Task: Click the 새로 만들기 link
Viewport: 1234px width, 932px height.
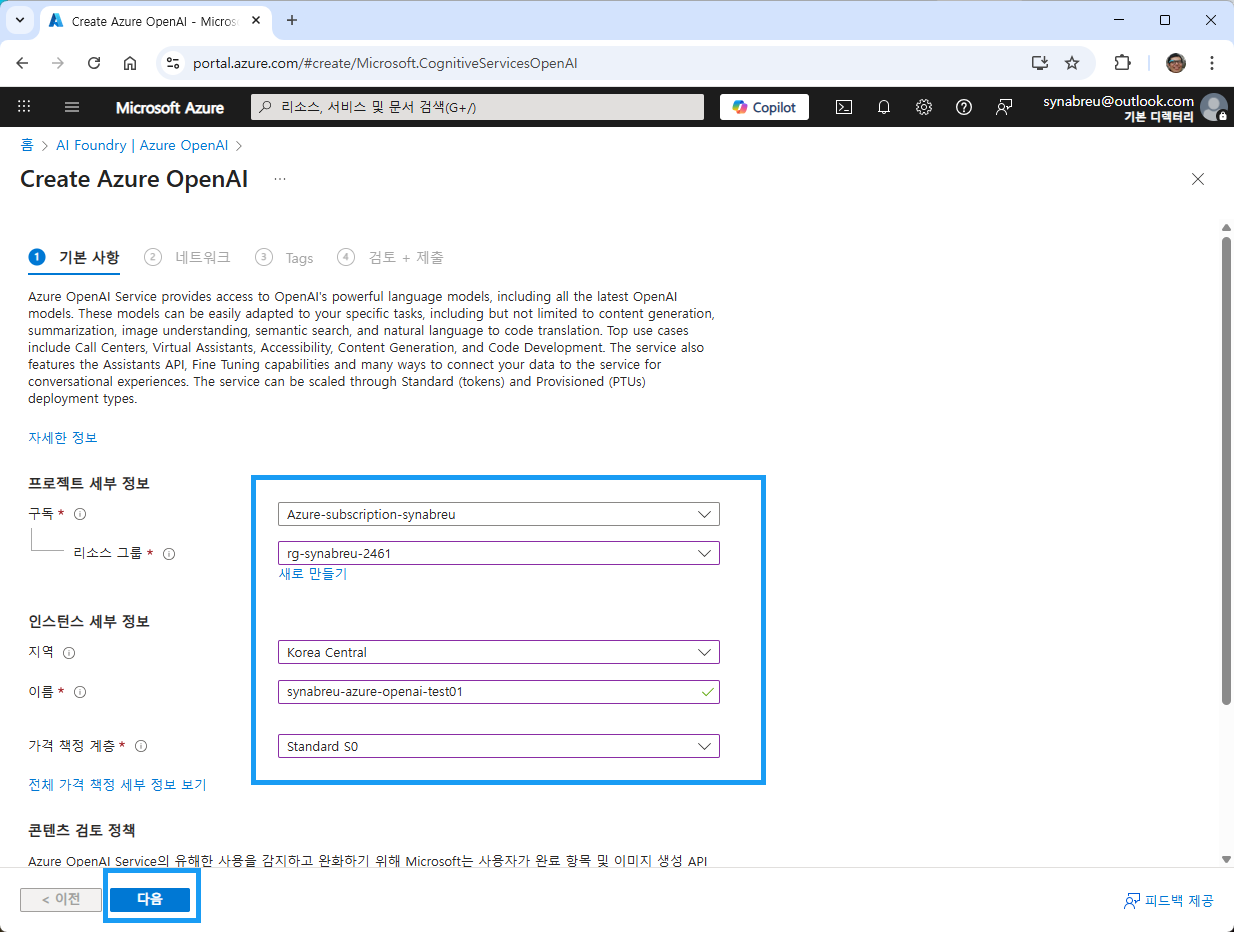Action: tap(313, 574)
